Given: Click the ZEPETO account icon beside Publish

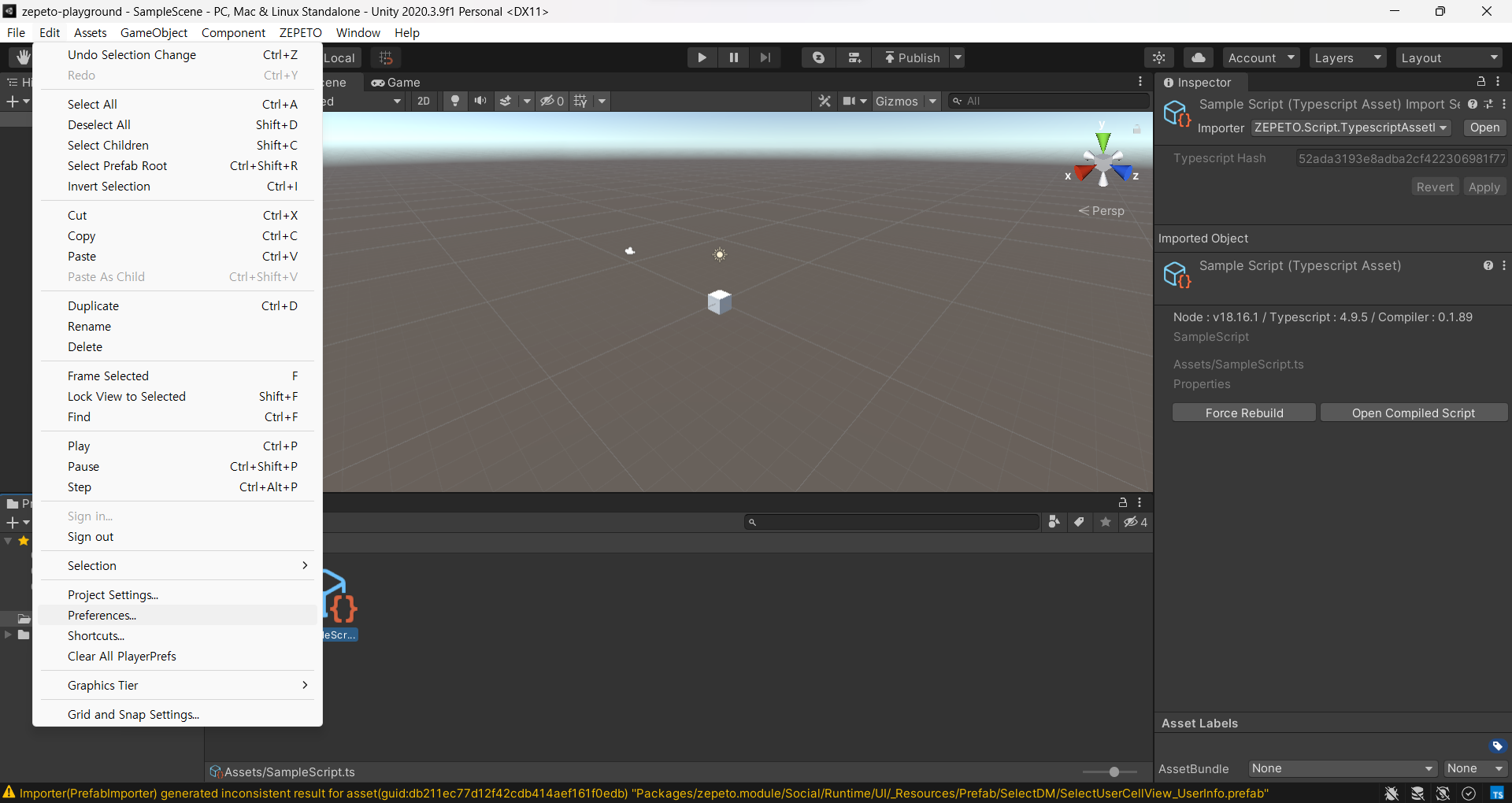Looking at the screenshot, I should click(819, 57).
